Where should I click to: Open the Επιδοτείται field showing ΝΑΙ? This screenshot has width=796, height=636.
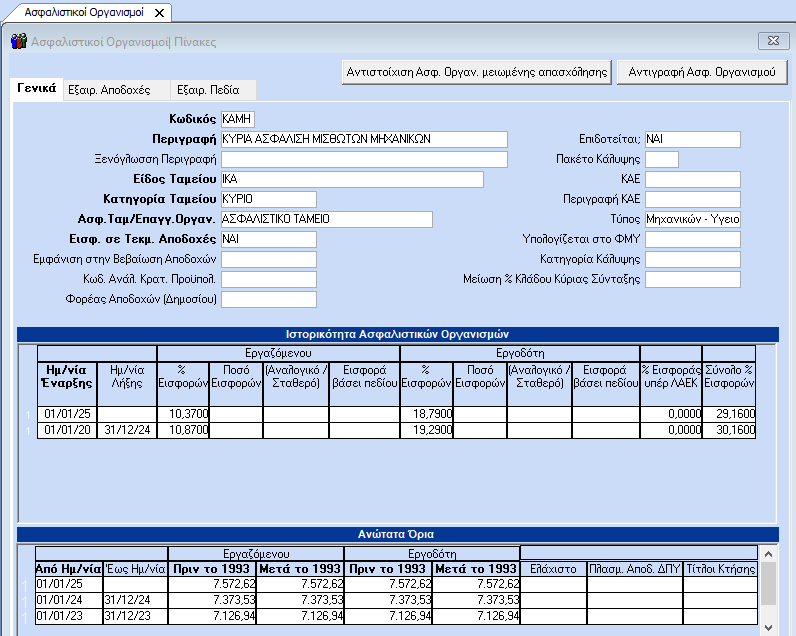pyautogui.click(x=692, y=139)
